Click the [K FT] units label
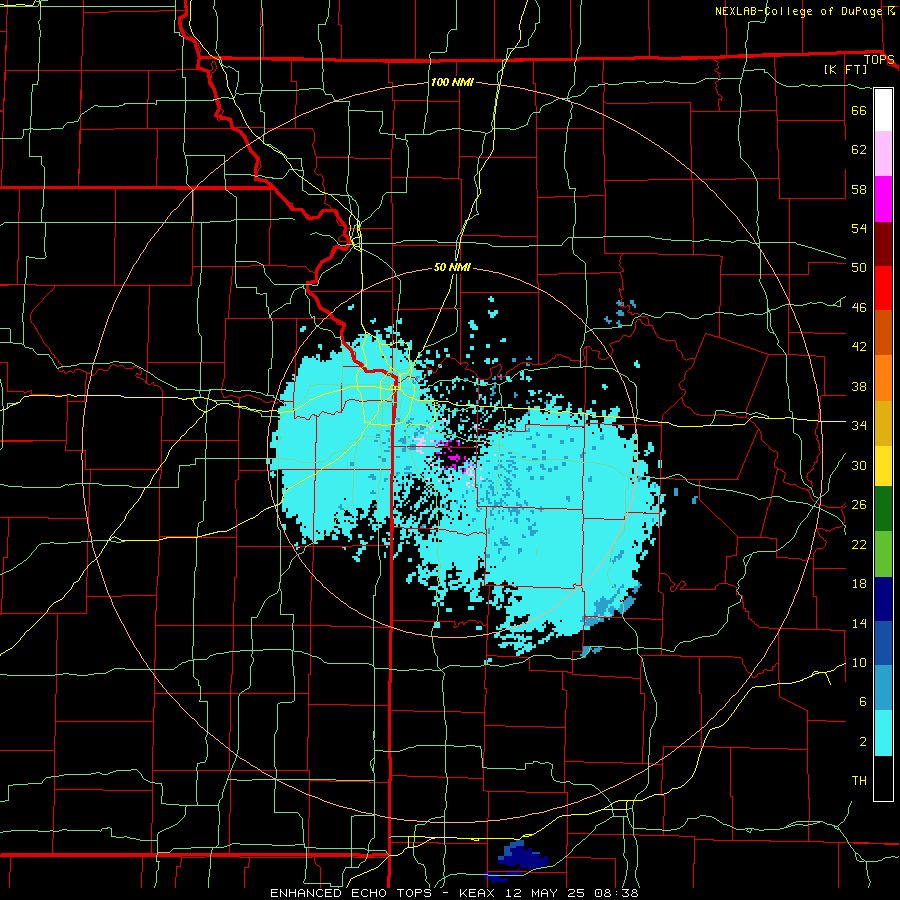The height and width of the screenshot is (900, 900). coord(845,69)
